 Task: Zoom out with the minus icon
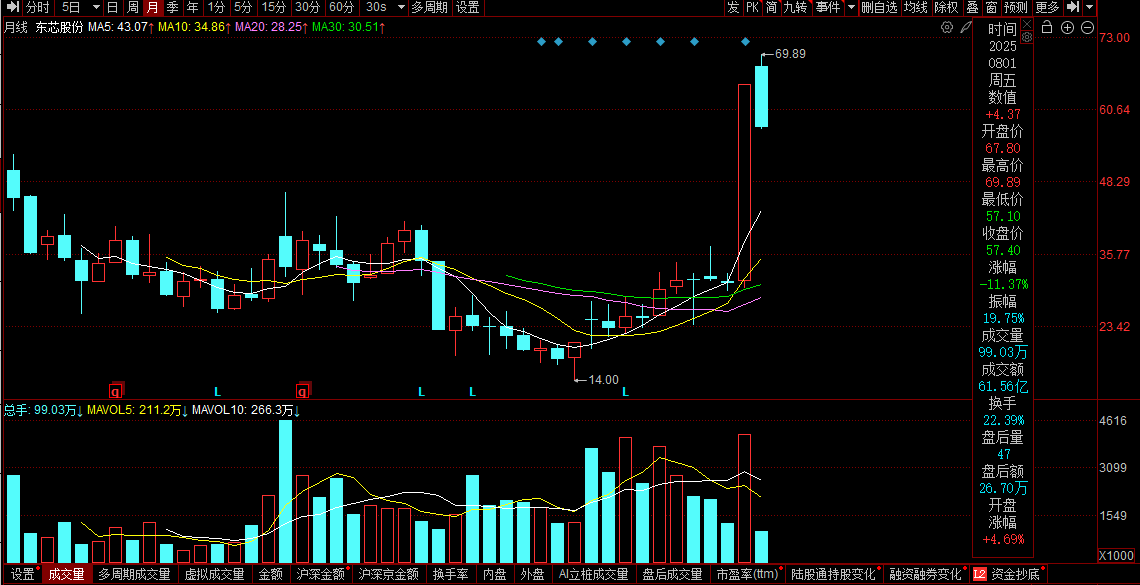(x=1087, y=28)
